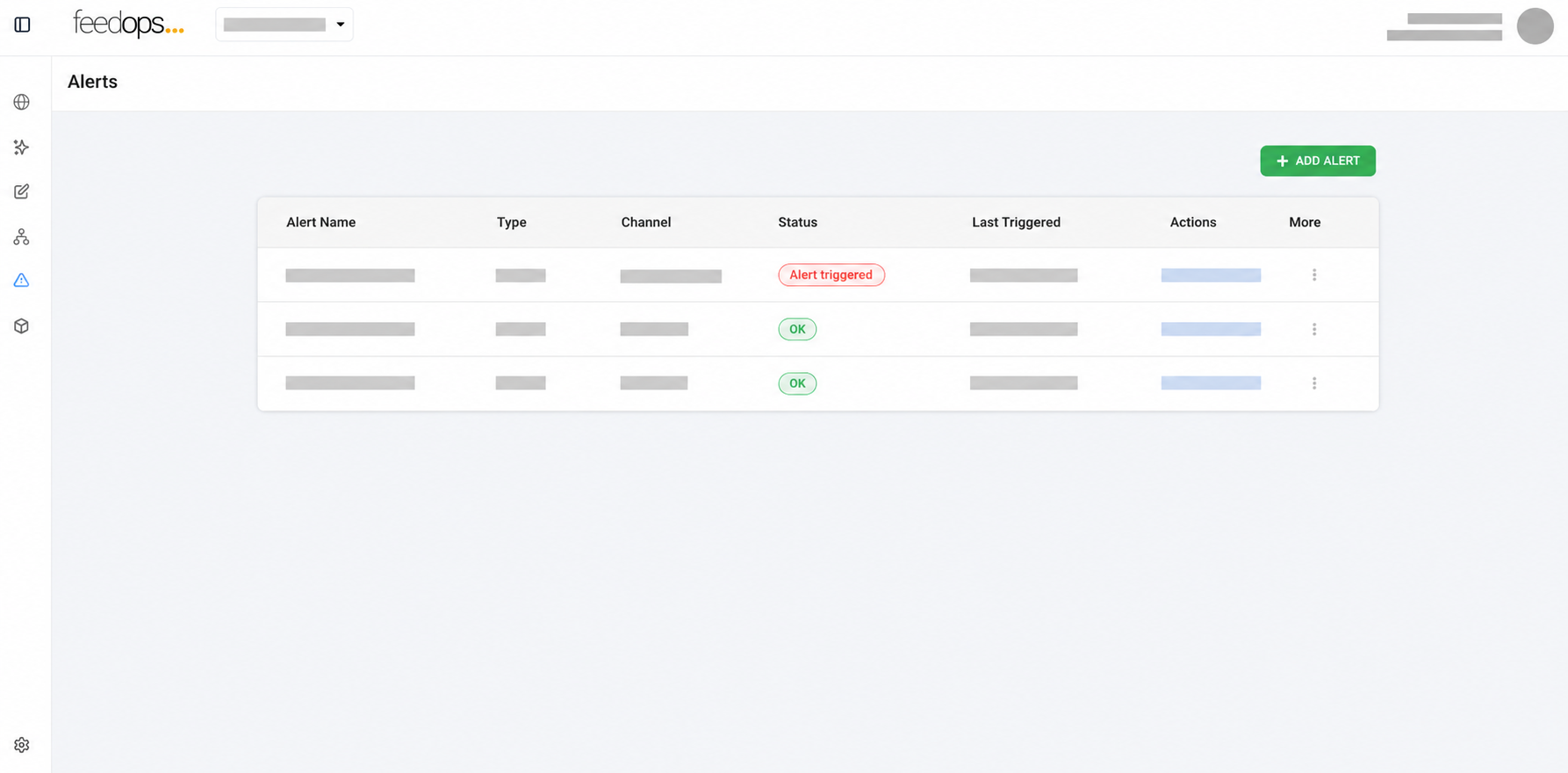Click the action link in the third alert row
The height and width of the screenshot is (773, 1568).
tap(1211, 383)
